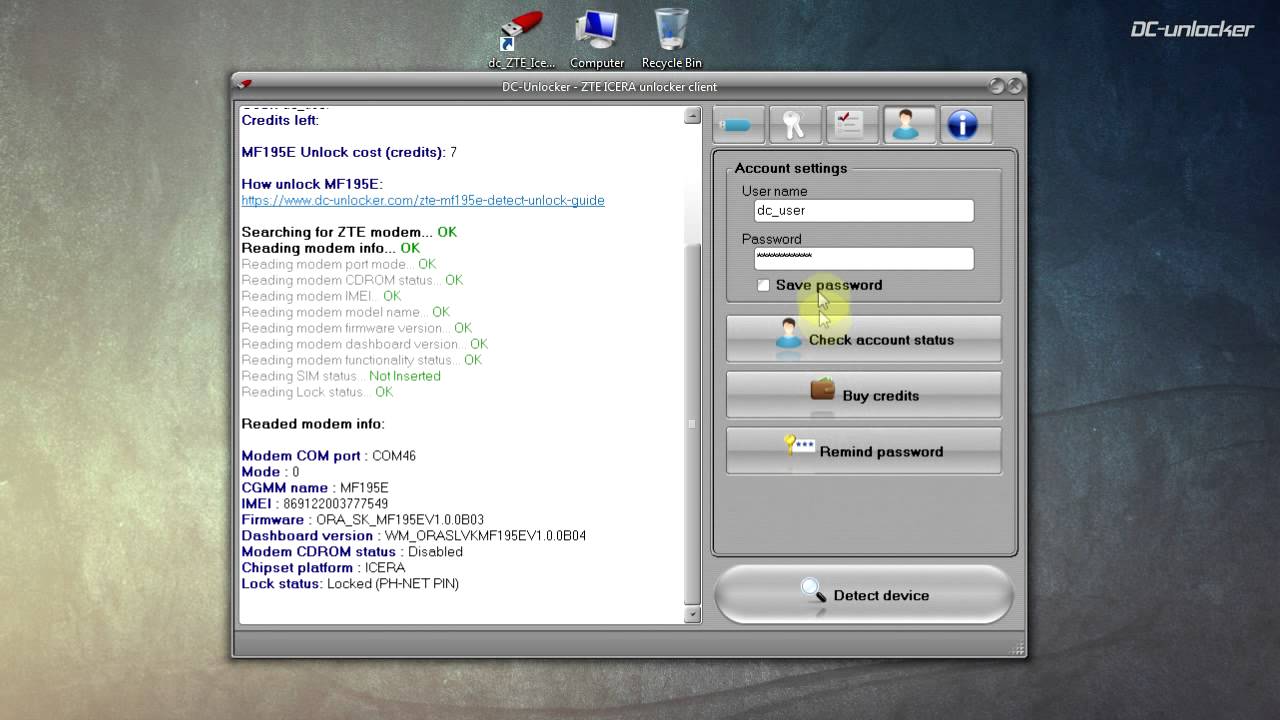1280x720 pixels.
Task: Click the Reading modem CDROM status line
Action: [x=352, y=280]
